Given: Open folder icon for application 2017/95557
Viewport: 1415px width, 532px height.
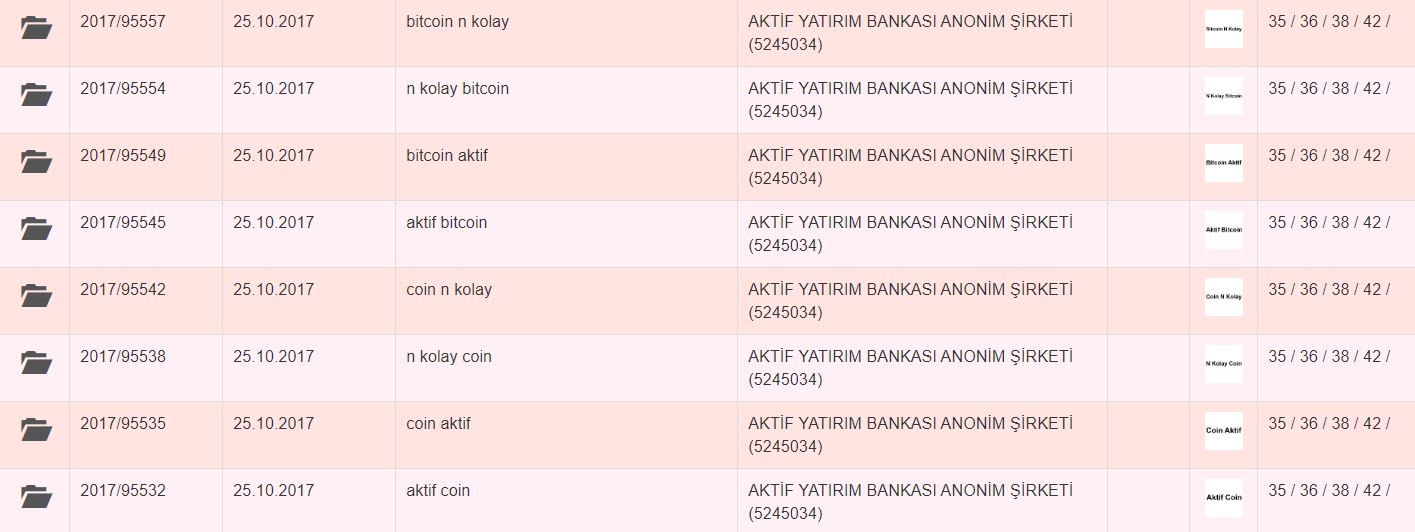Looking at the screenshot, I should click(36, 28).
